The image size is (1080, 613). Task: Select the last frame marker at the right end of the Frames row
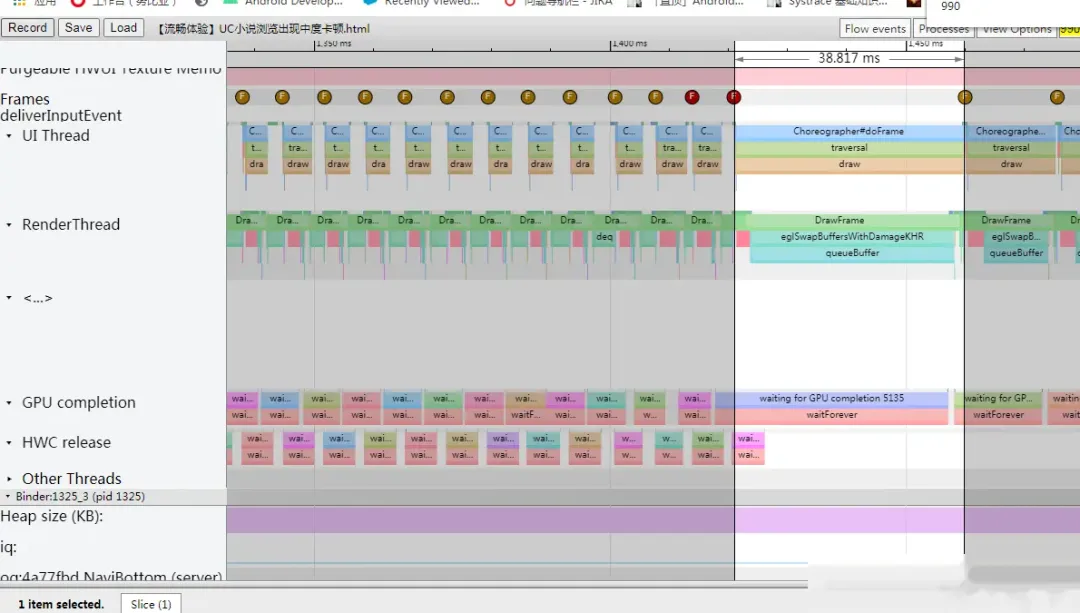pyautogui.click(x=1057, y=97)
